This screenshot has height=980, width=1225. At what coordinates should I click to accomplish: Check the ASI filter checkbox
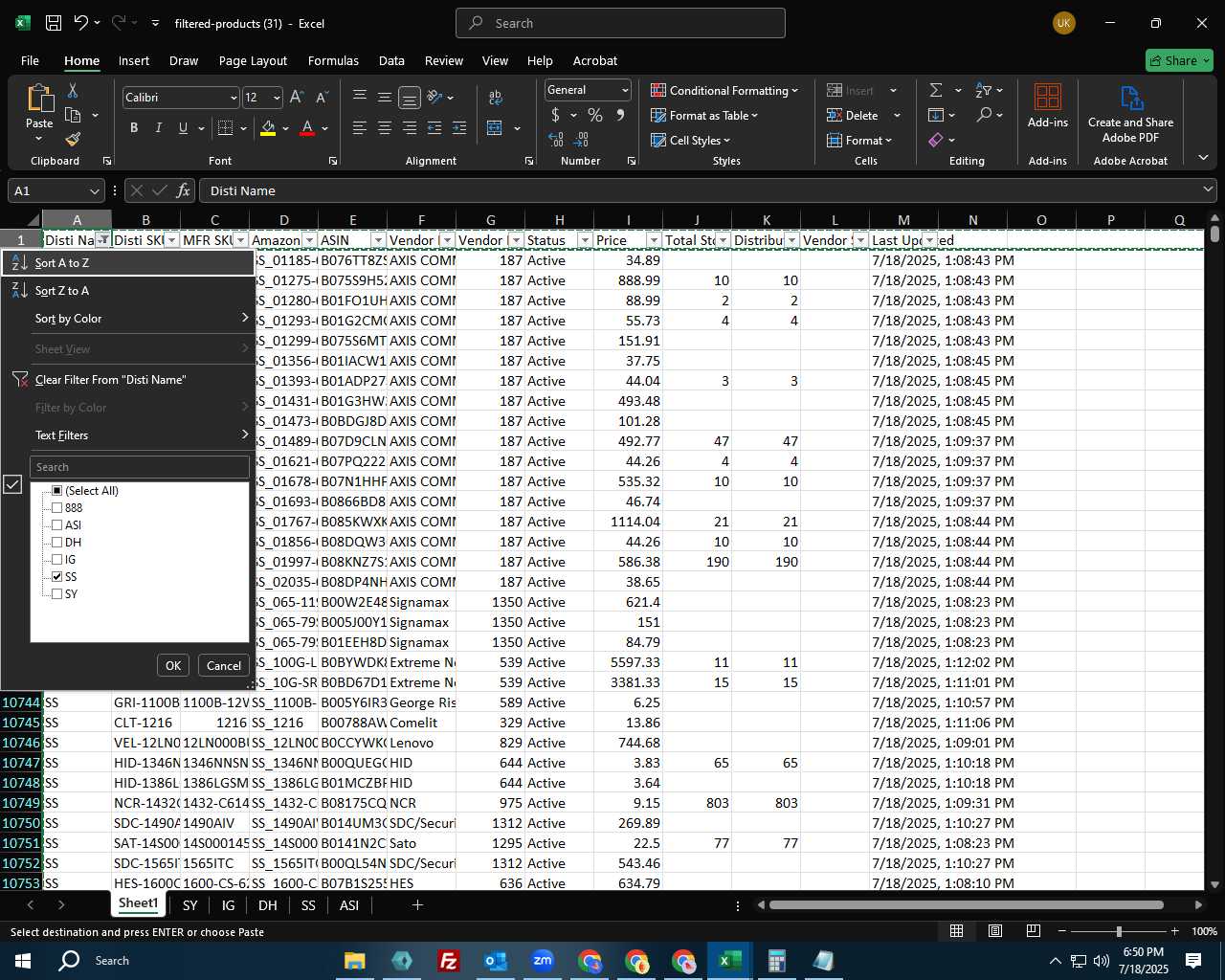57,524
